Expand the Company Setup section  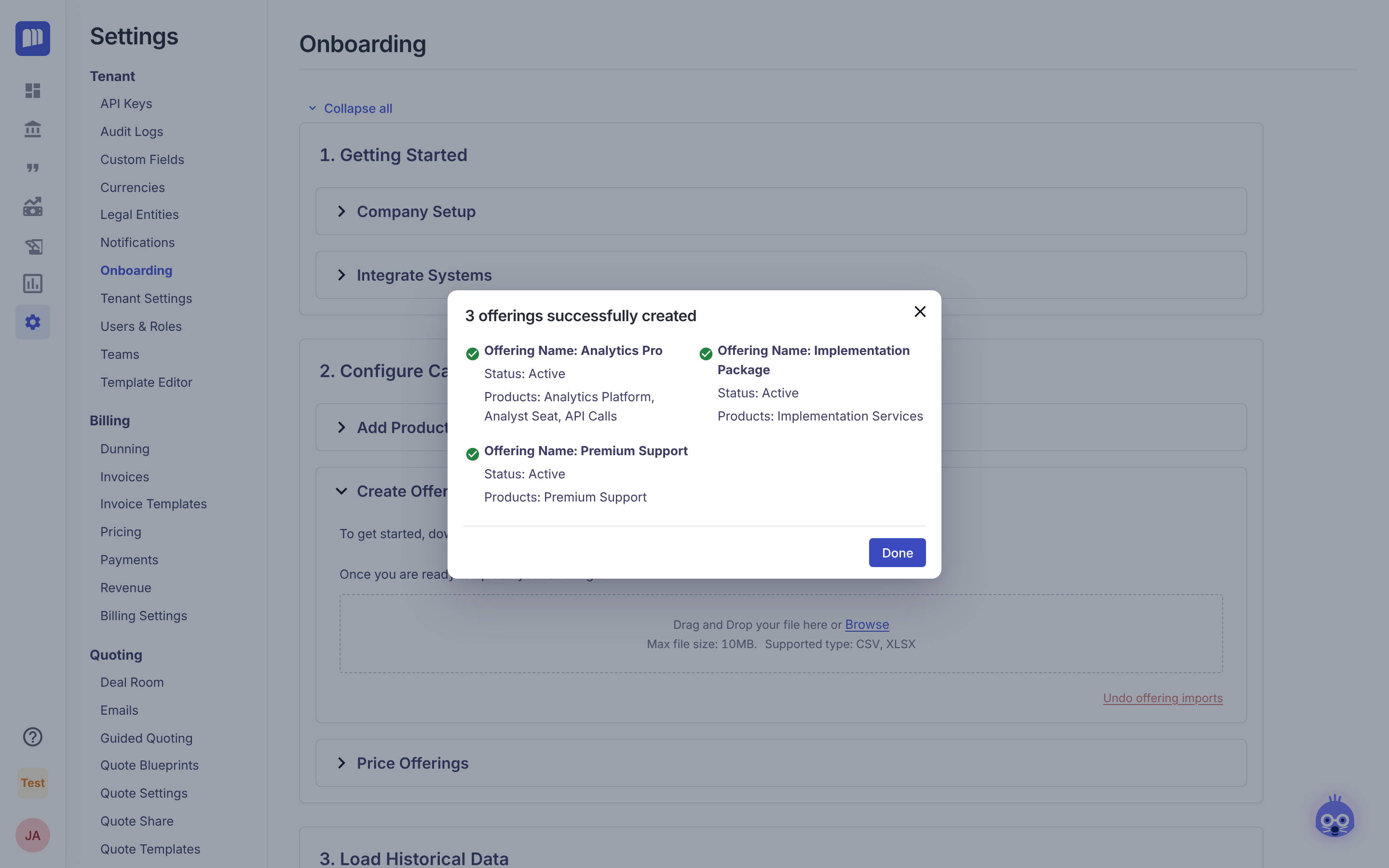[x=781, y=211]
